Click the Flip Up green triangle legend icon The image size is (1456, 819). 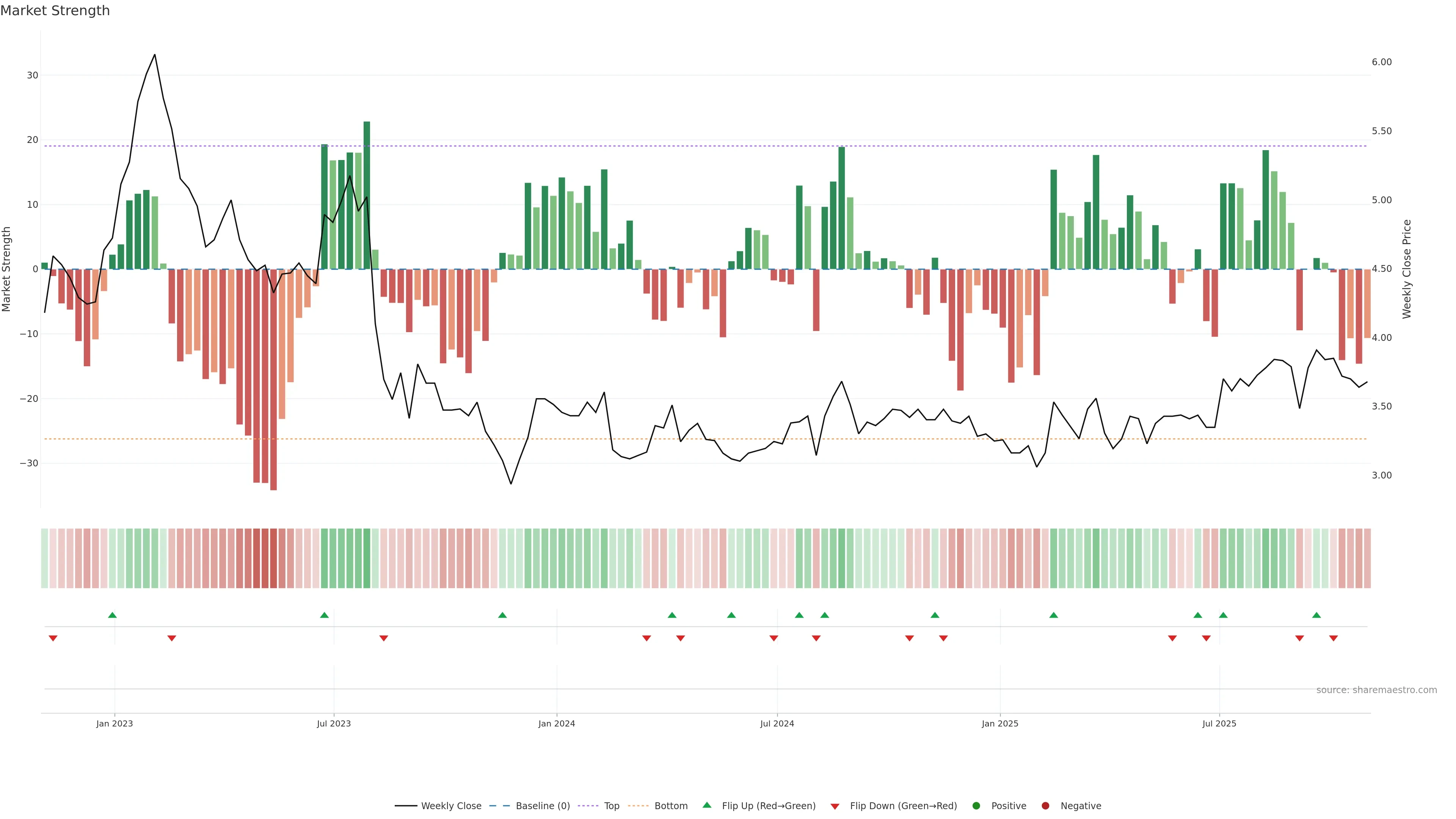pos(706,805)
